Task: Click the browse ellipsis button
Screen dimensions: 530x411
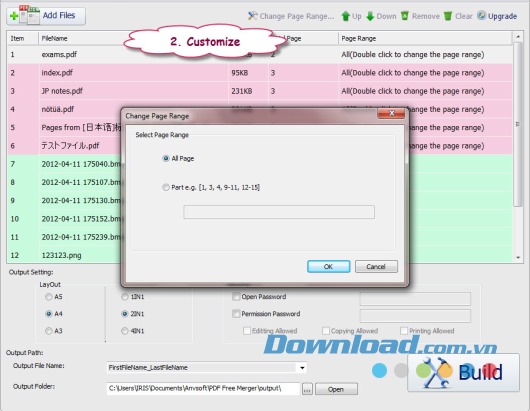Action: pyautogui.click(x=307, y=389)
